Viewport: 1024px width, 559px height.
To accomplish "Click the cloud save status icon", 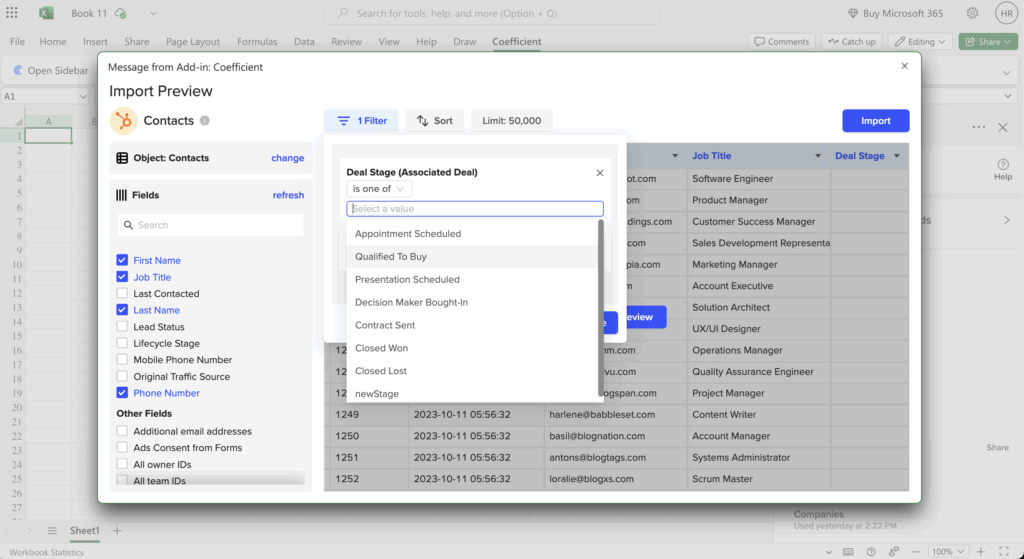I will click(120, 13).
